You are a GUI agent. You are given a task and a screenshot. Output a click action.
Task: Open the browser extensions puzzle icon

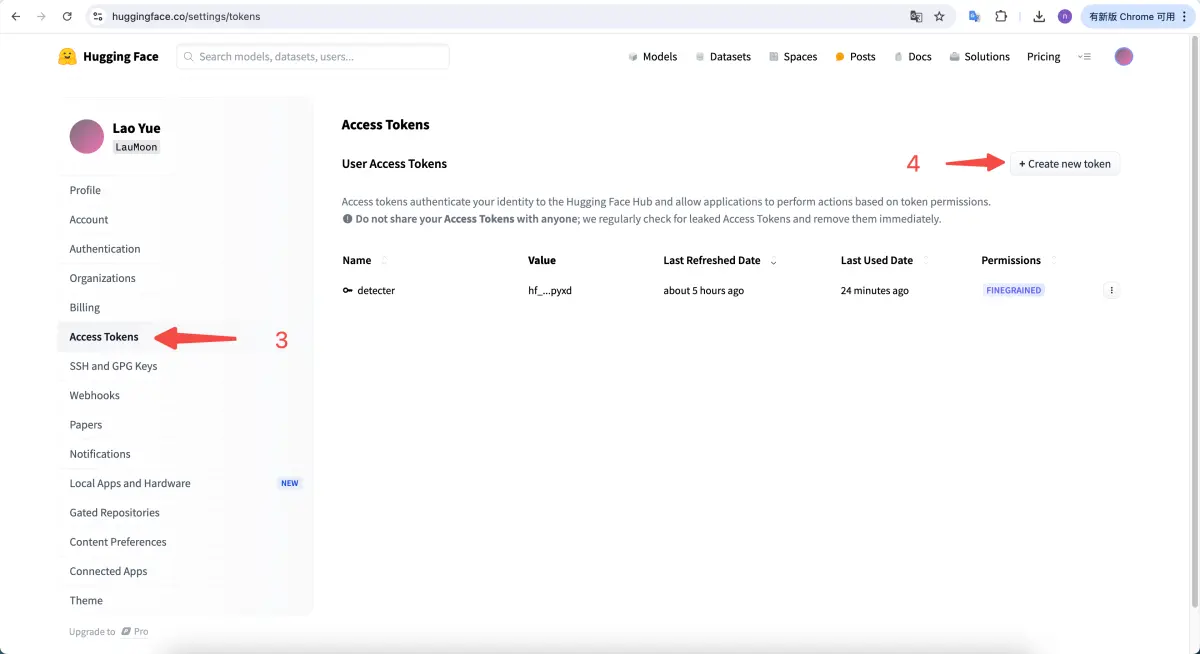[1001, 17]
